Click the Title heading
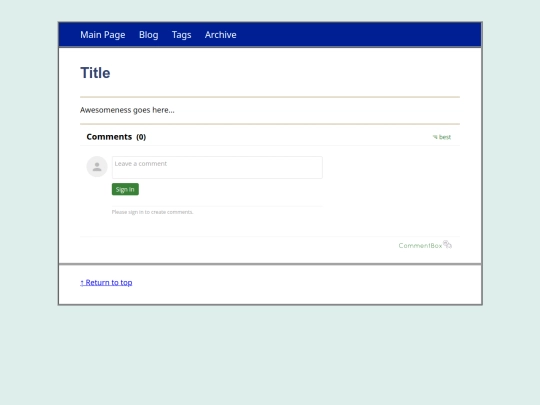The image size is (540, 405). point(95,73)
